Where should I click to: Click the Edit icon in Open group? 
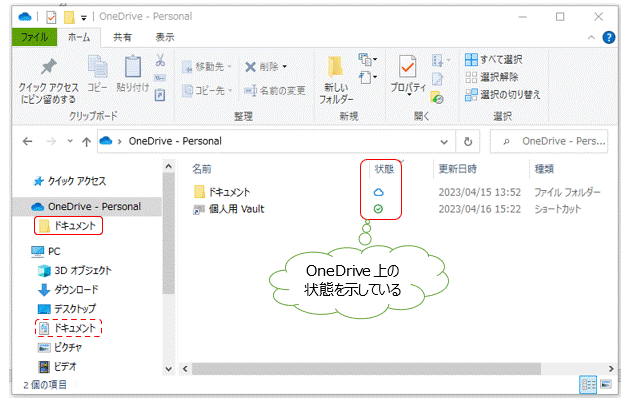(x=437, y=79)
